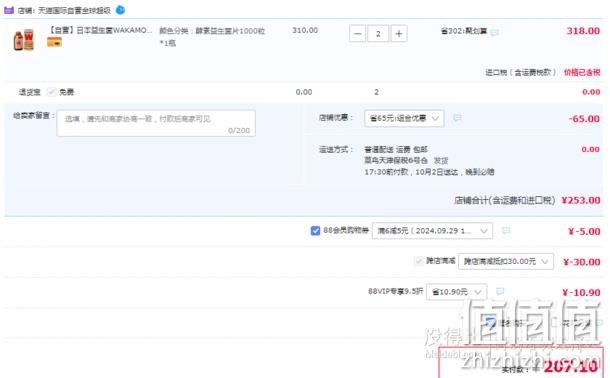Click the 310.00 unit price
This screenshot has width=610, height=378.
click(305, 30)
